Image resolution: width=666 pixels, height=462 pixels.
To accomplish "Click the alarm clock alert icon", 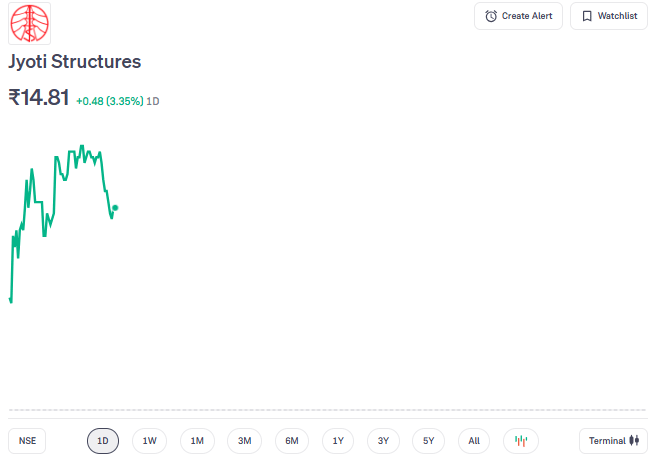I will [x=490, y=16].
